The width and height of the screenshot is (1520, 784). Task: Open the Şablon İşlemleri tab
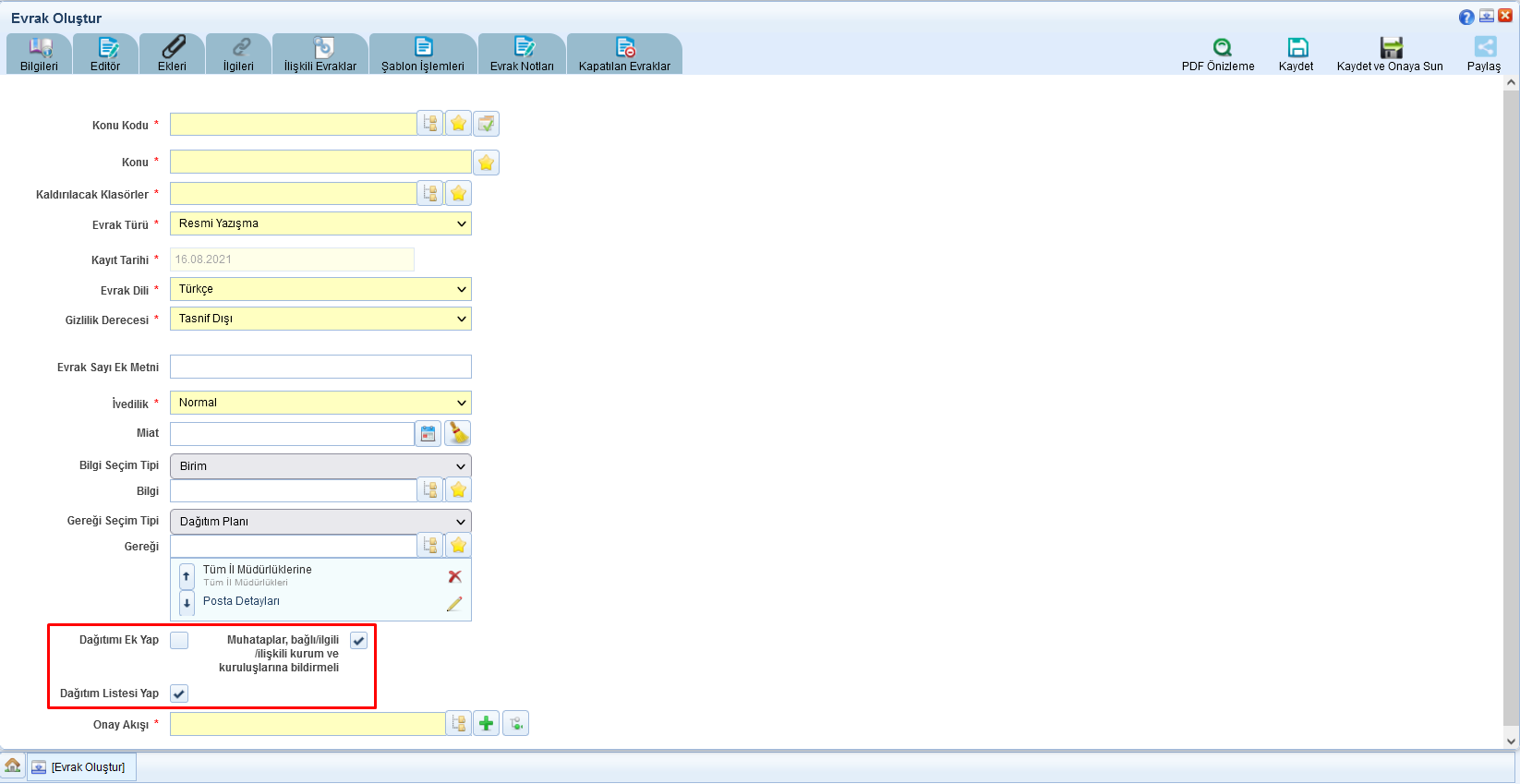(423, 54)
